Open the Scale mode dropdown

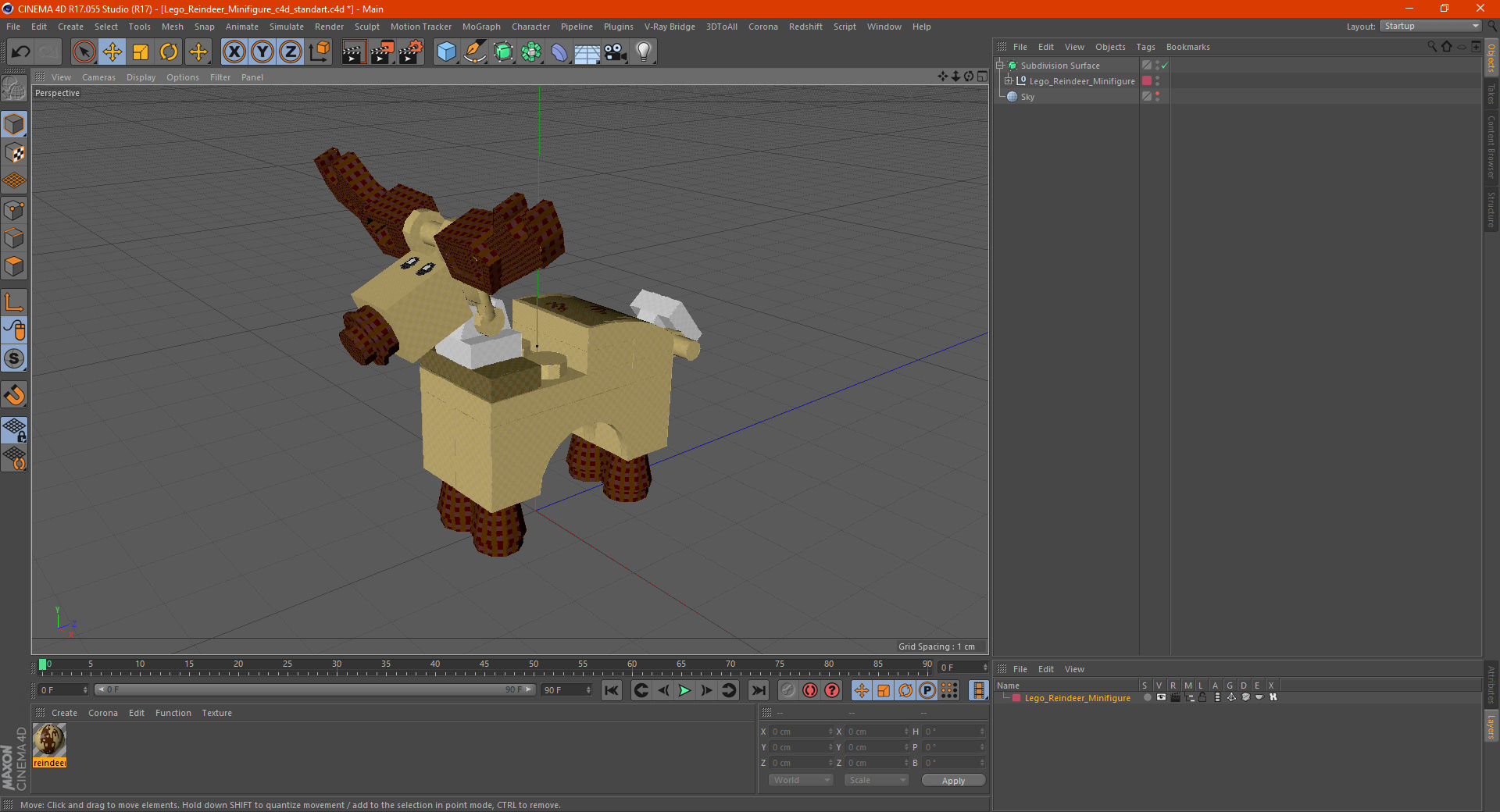point(877,780)
